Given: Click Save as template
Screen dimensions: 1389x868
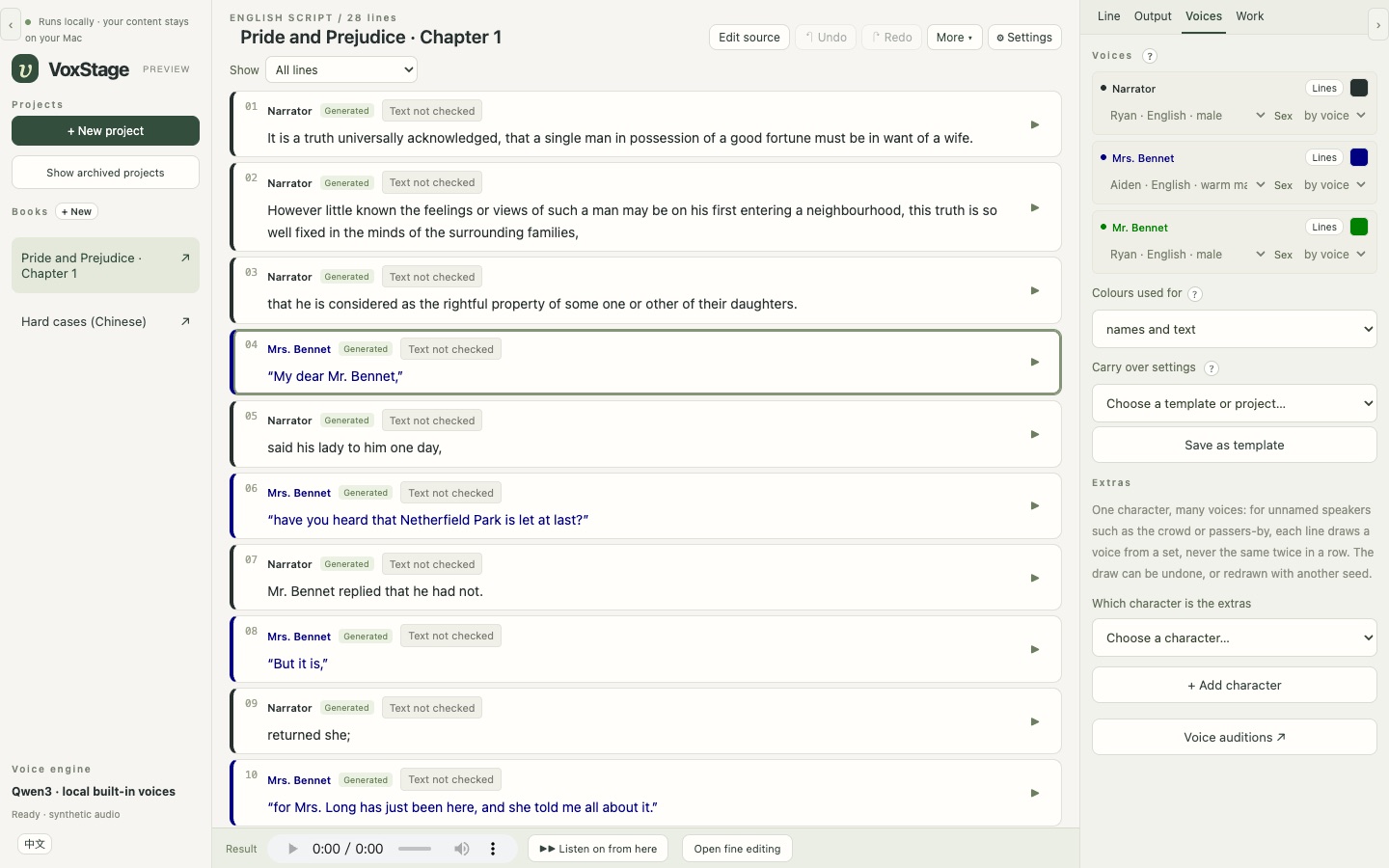Looking at the screenshot, I should [x=1234, y=445].
